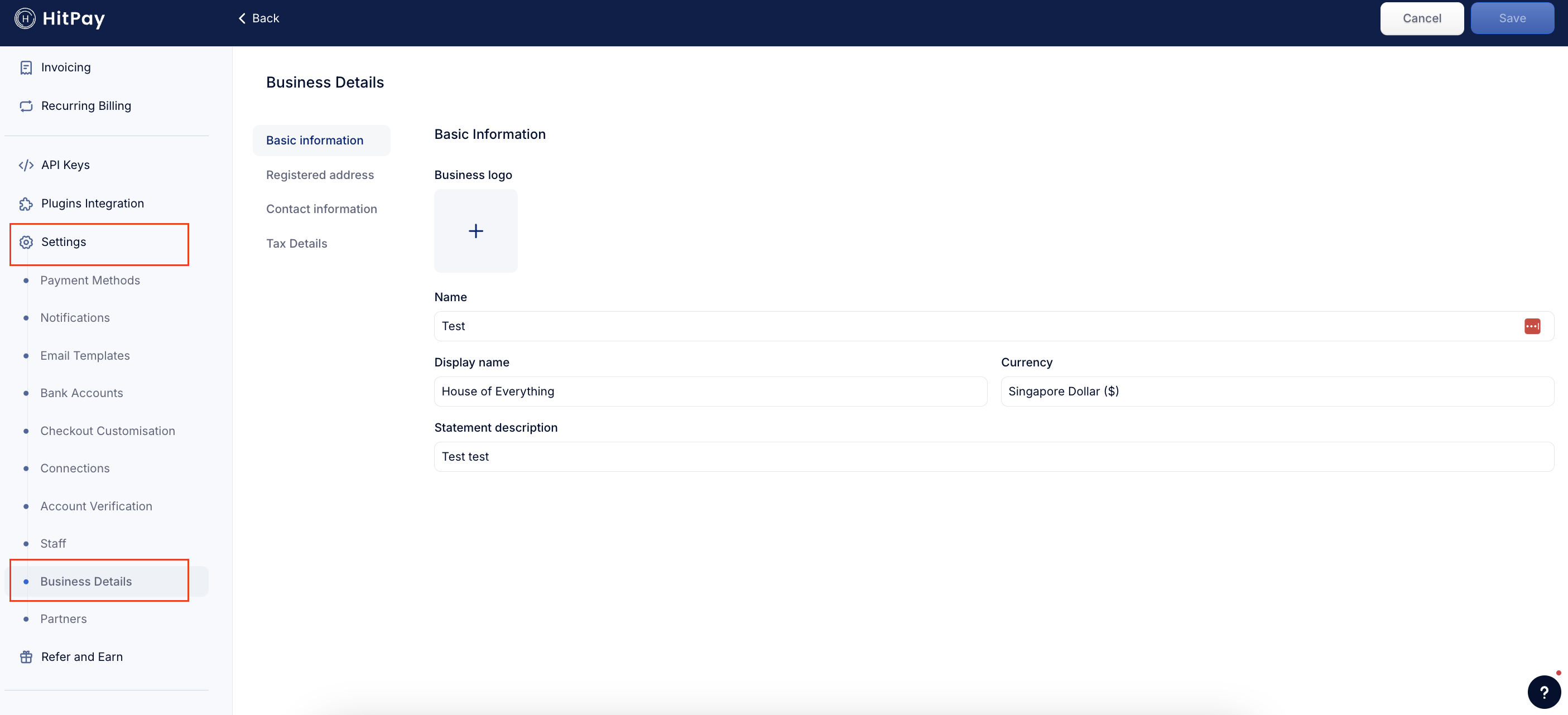The height and width of the screenshot is (715, 1568).
Task: Click the Refer and Earn gift icon
Action: click(26, 657)
